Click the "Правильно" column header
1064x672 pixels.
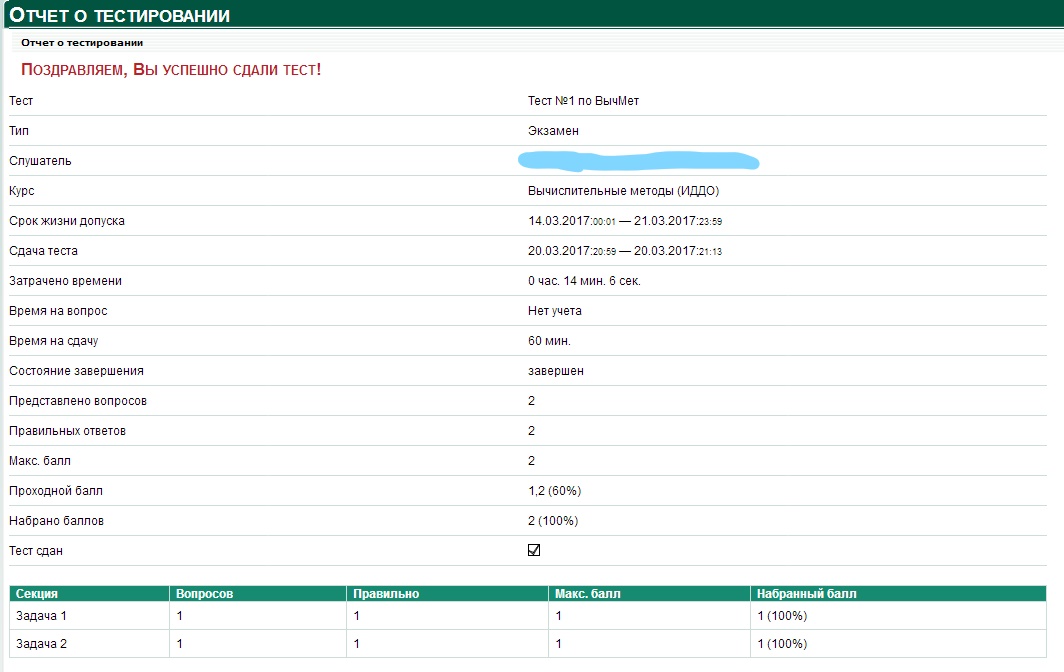[x=386, y=594]
